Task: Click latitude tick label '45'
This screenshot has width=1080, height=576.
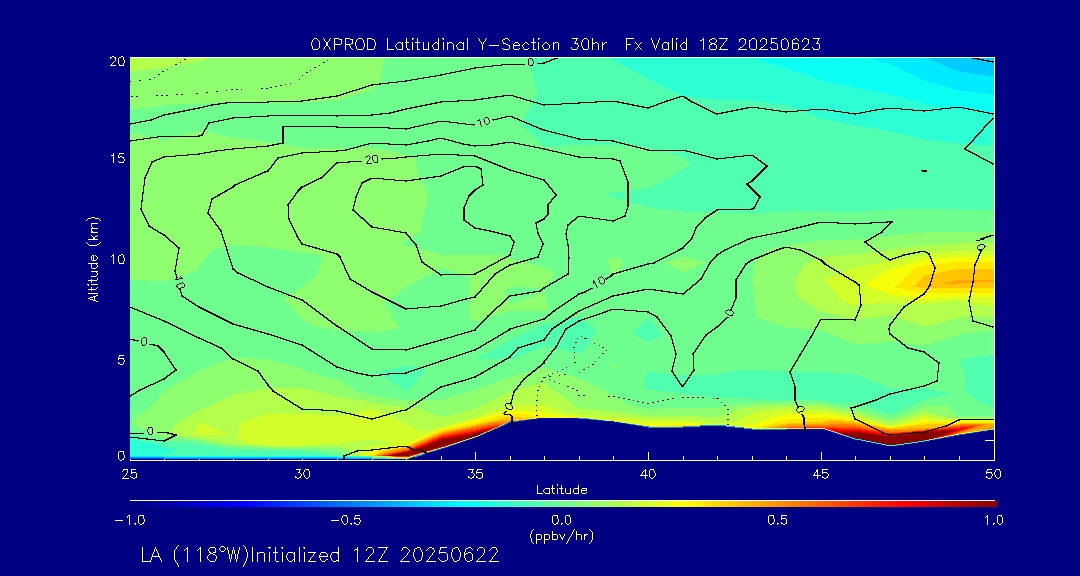Action: (821, 474)
